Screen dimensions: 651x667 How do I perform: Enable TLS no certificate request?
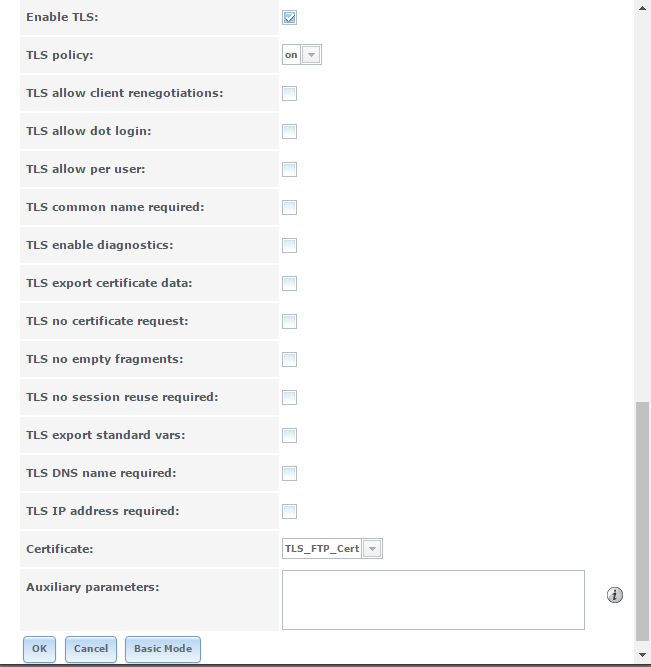click(289, 322)
